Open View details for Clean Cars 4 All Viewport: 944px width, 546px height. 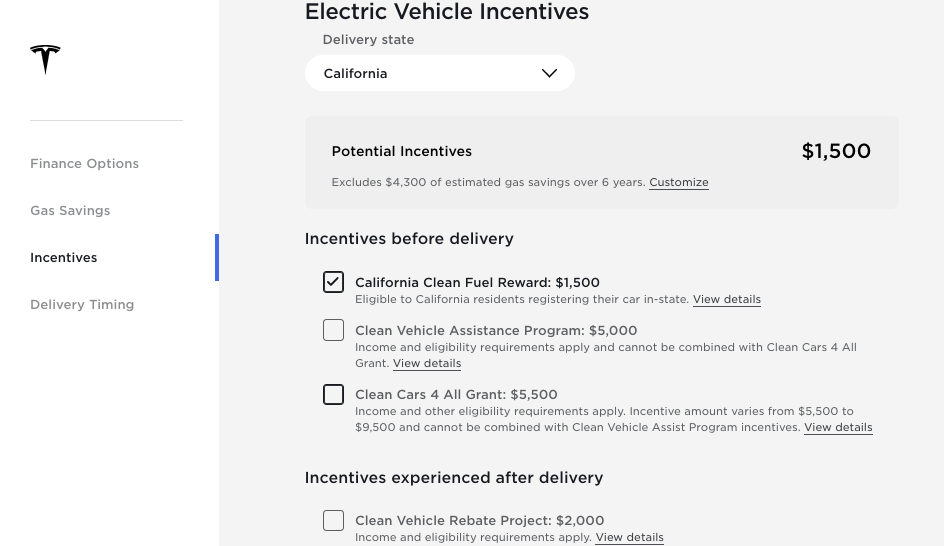tap(838, 428)
